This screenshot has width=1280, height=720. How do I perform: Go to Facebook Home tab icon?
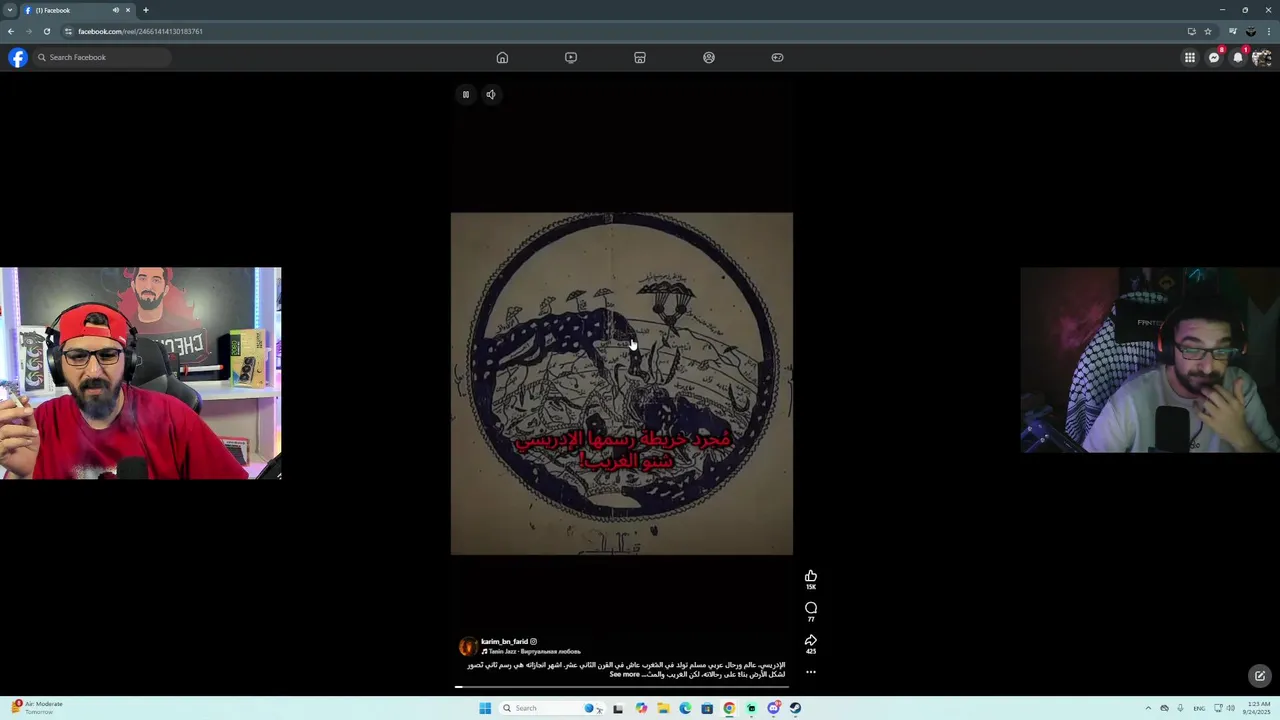click(x=502, y=57)
